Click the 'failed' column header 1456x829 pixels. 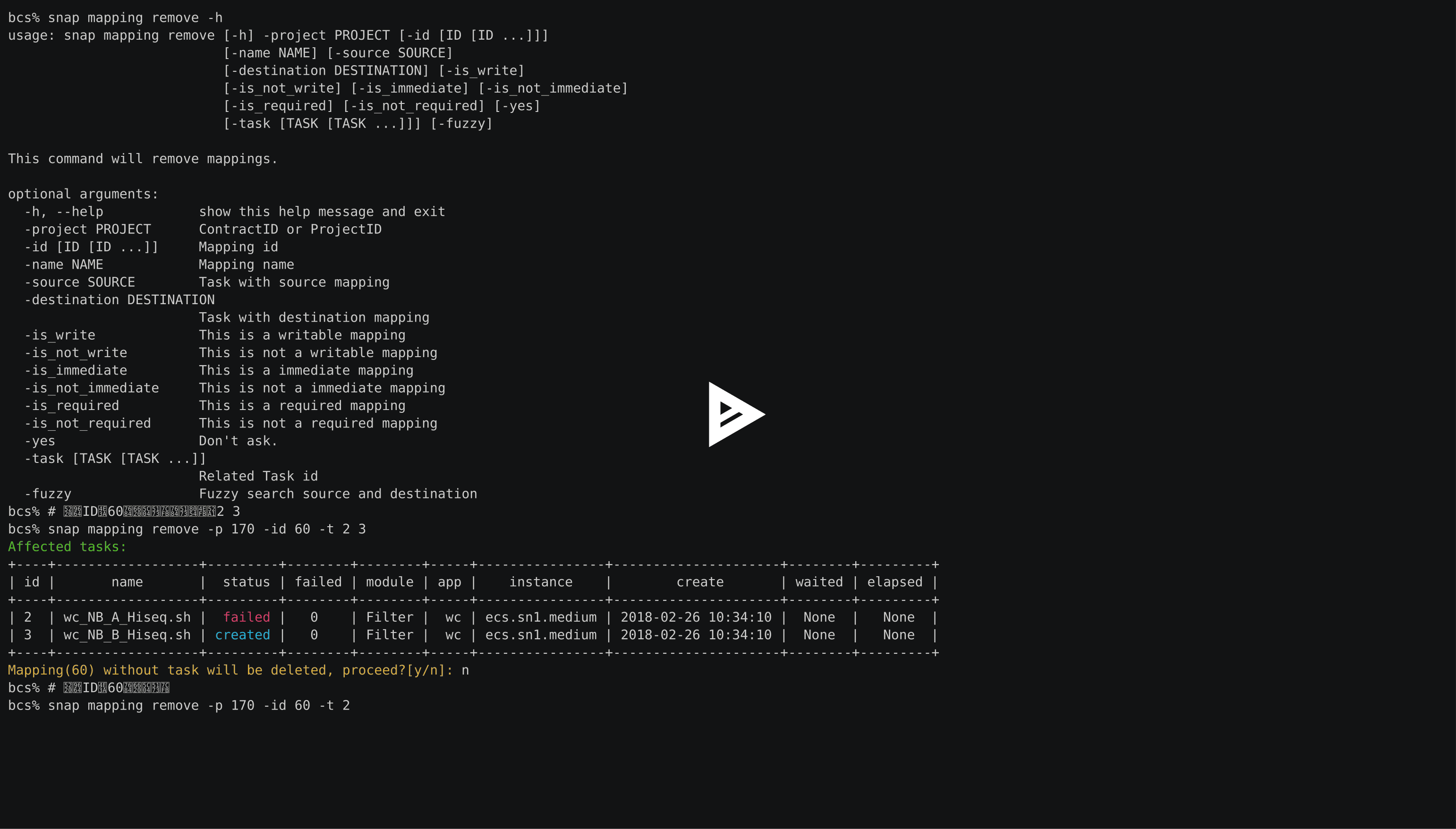318,582
